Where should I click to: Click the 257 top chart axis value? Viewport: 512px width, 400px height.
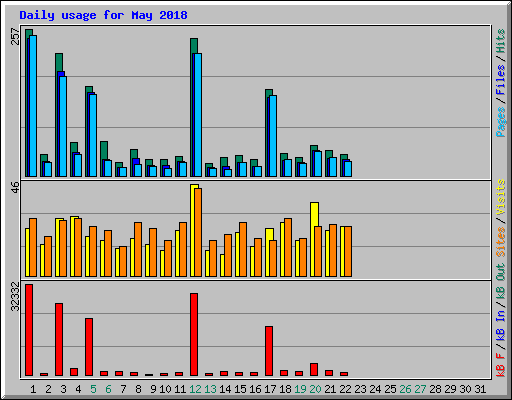point(15,36)
